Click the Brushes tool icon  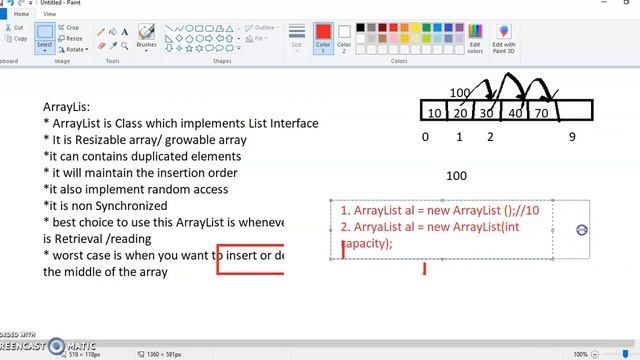[146, 32]
